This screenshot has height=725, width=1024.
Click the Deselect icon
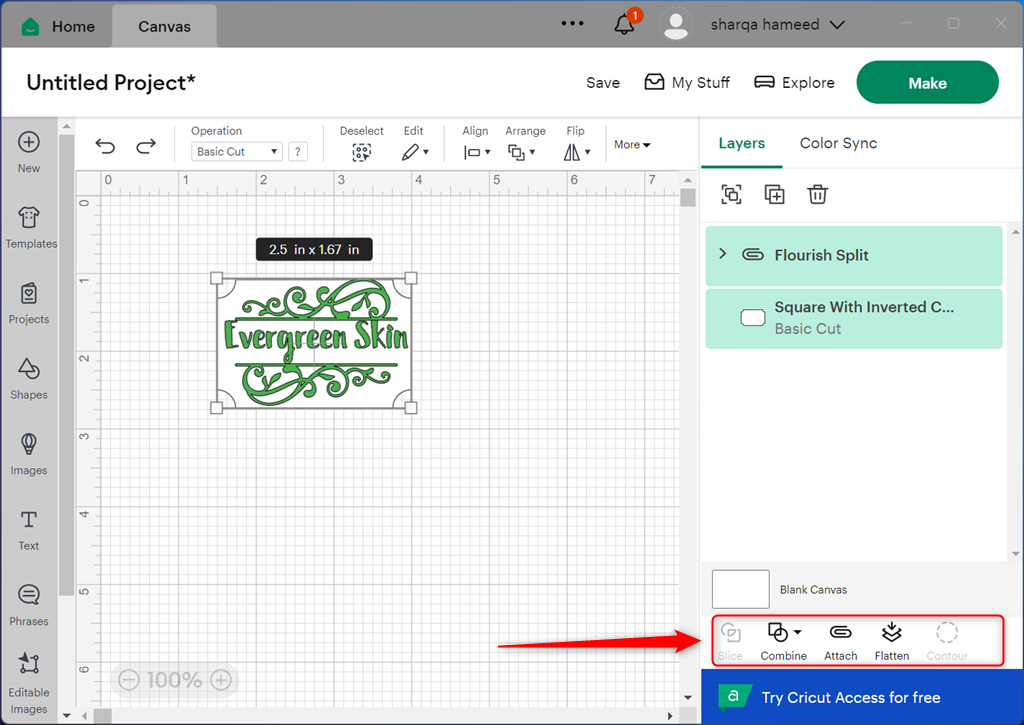(x=361, y=152)
